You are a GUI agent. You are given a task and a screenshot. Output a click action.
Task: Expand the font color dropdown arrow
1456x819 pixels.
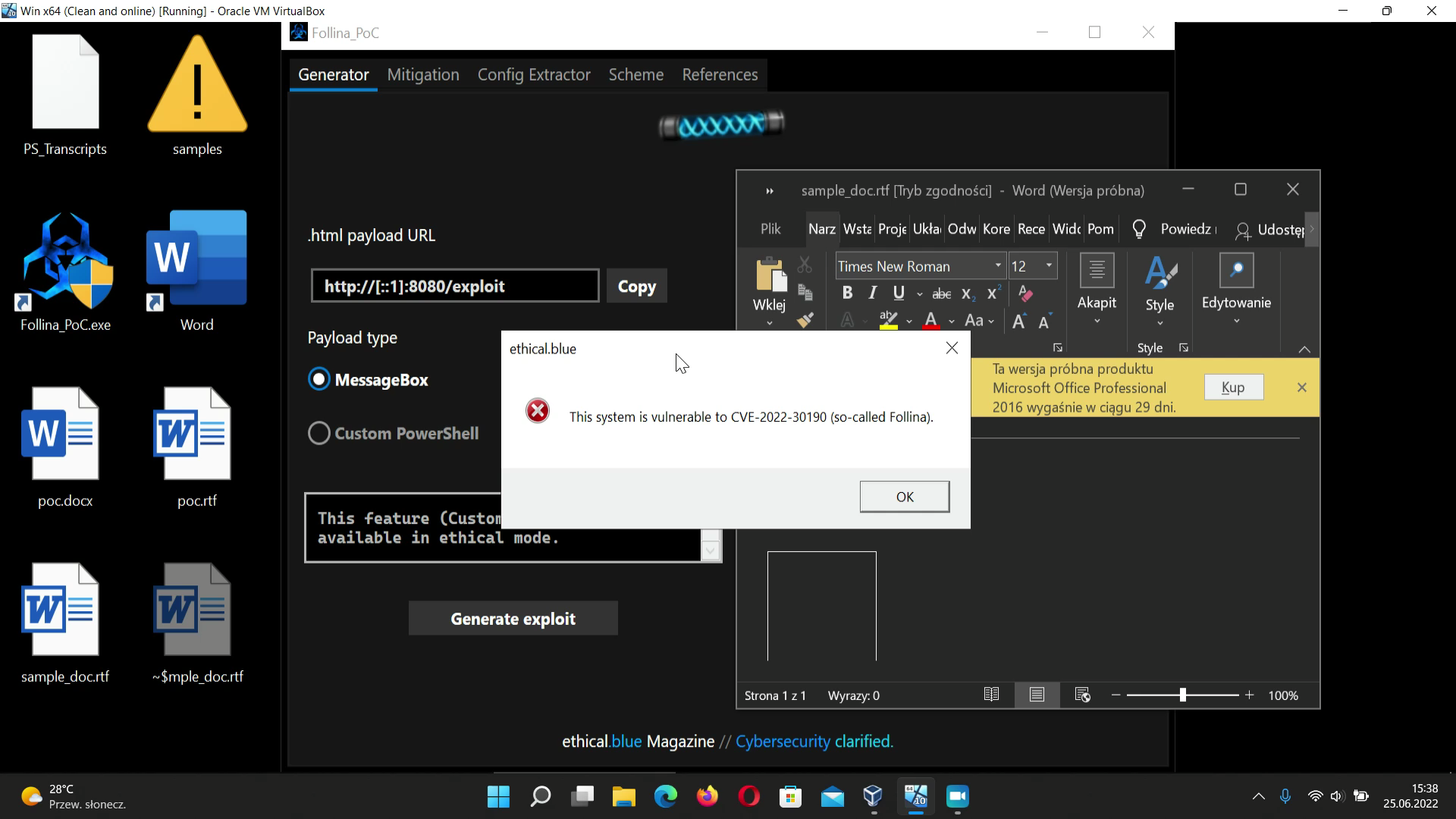951,321
